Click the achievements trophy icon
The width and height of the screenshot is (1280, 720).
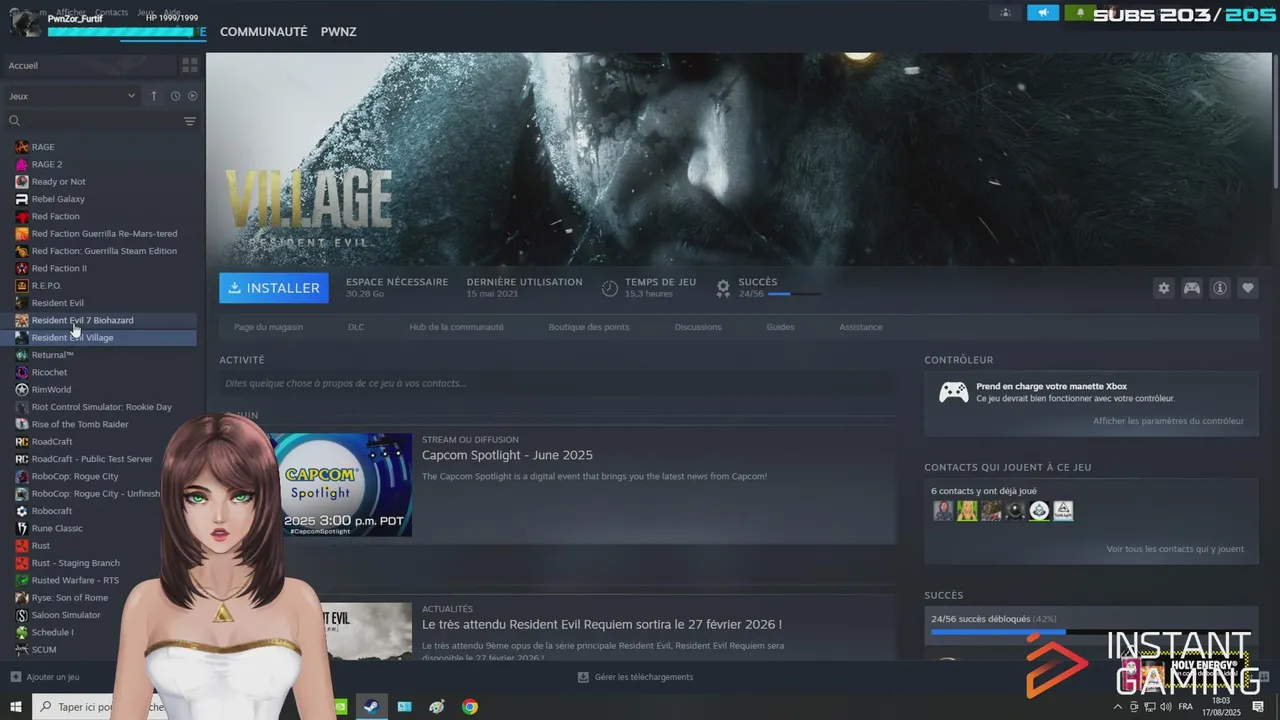coord(723,288)
